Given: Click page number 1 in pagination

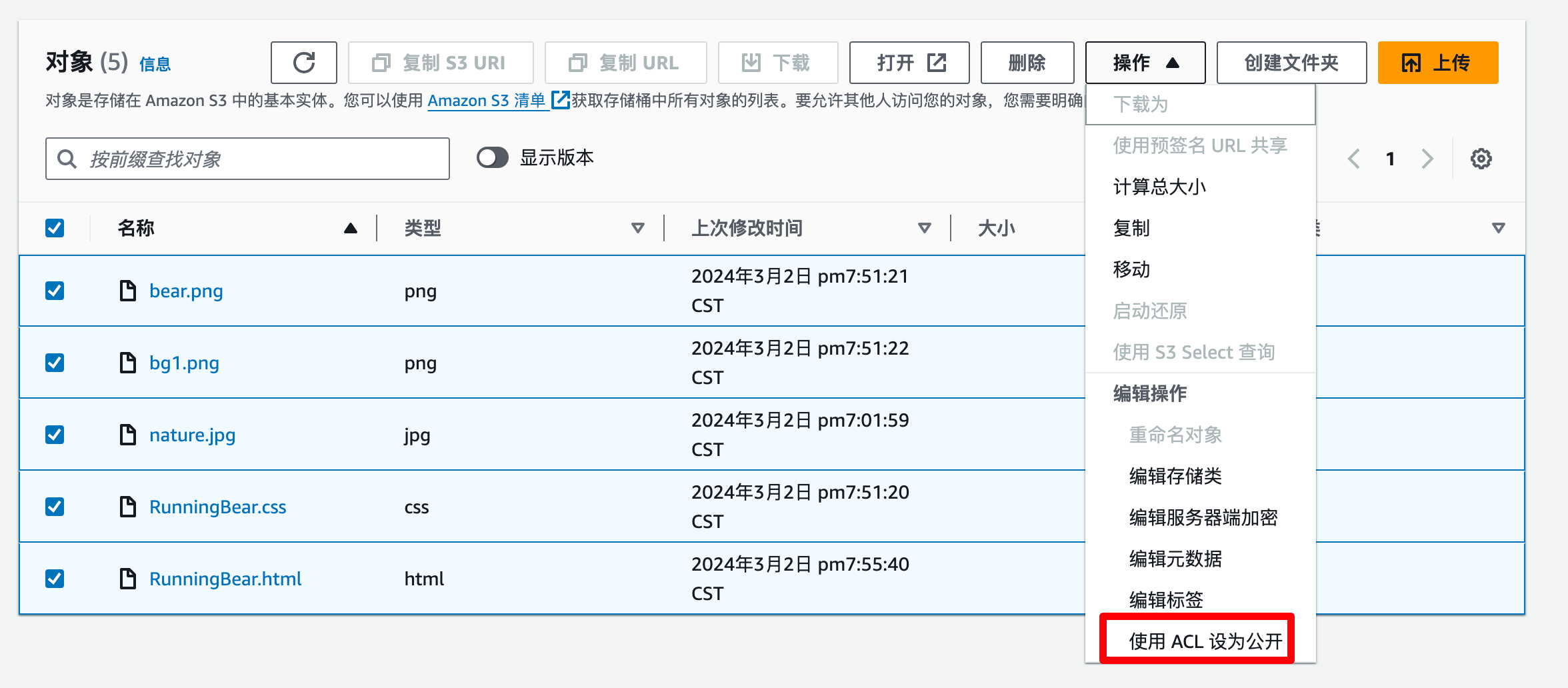Looking at the screenshot, I should (x=1390, y=159).
